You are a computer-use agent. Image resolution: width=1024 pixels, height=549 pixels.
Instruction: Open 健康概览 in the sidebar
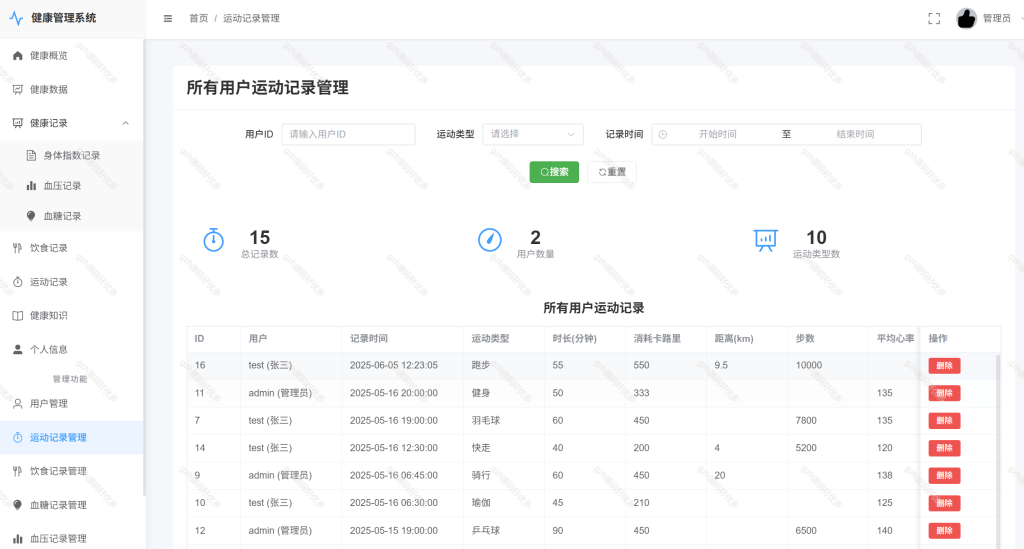click(72, 55)
